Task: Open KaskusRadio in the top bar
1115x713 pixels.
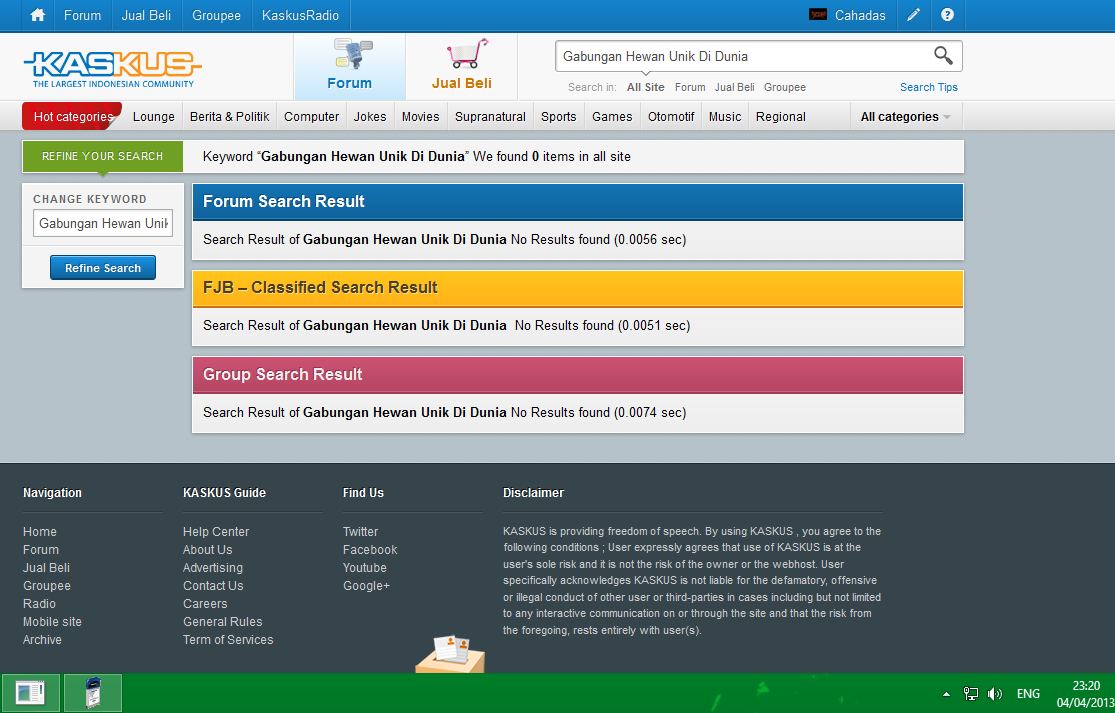Action: [300, 15]
